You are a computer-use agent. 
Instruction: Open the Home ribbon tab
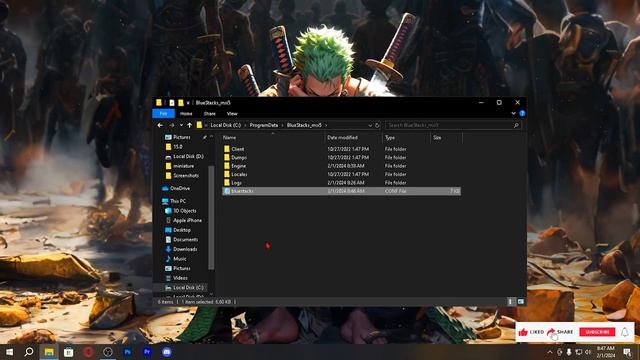186,113
